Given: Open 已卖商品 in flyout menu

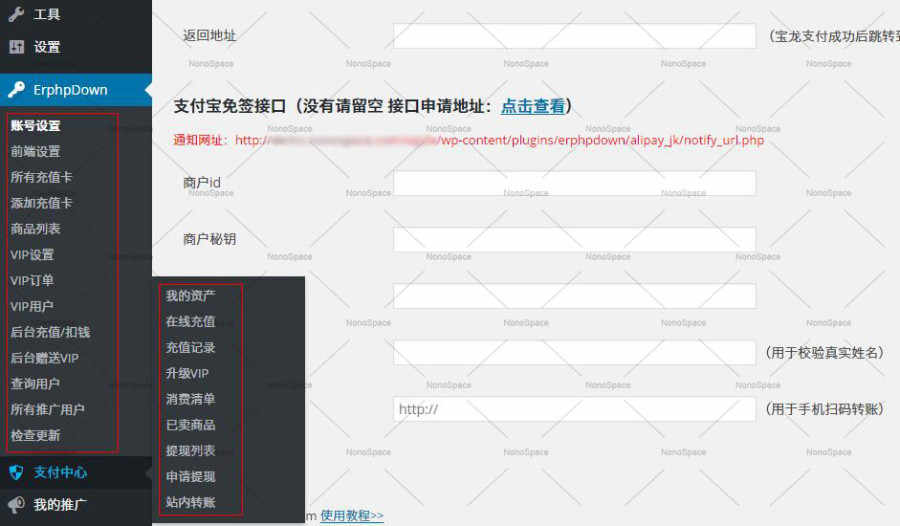Looking at the screenshot, I should (x=191, y=425).
